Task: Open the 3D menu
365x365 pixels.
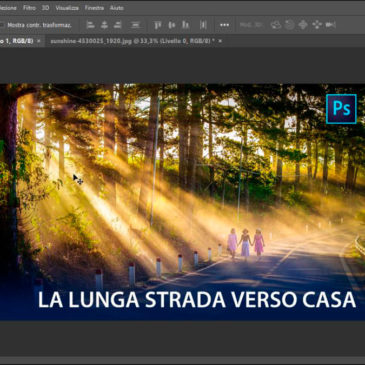Action: 45,8
